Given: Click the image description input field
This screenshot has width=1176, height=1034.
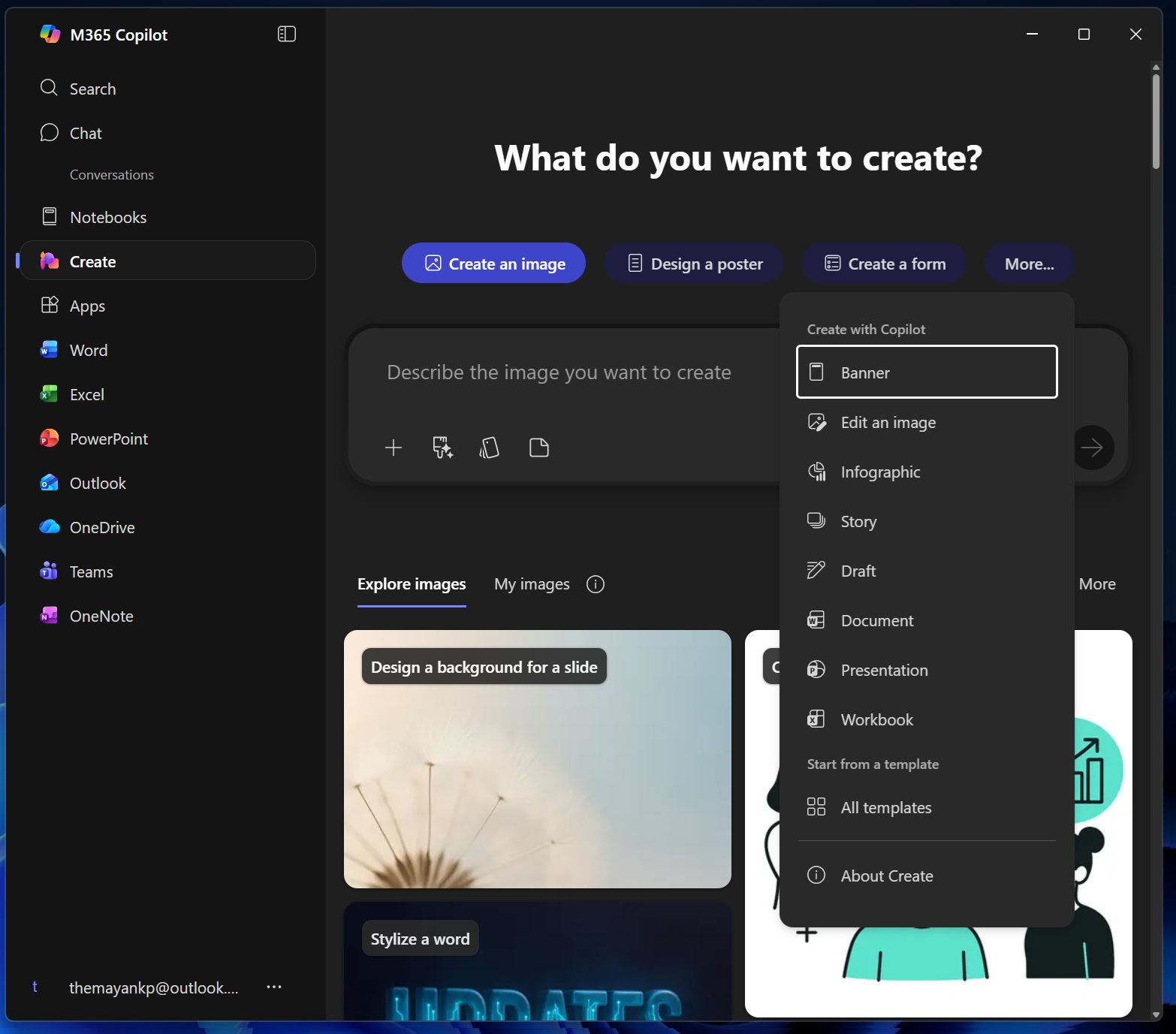Looking at the screenshot, I should coord(559,372).
